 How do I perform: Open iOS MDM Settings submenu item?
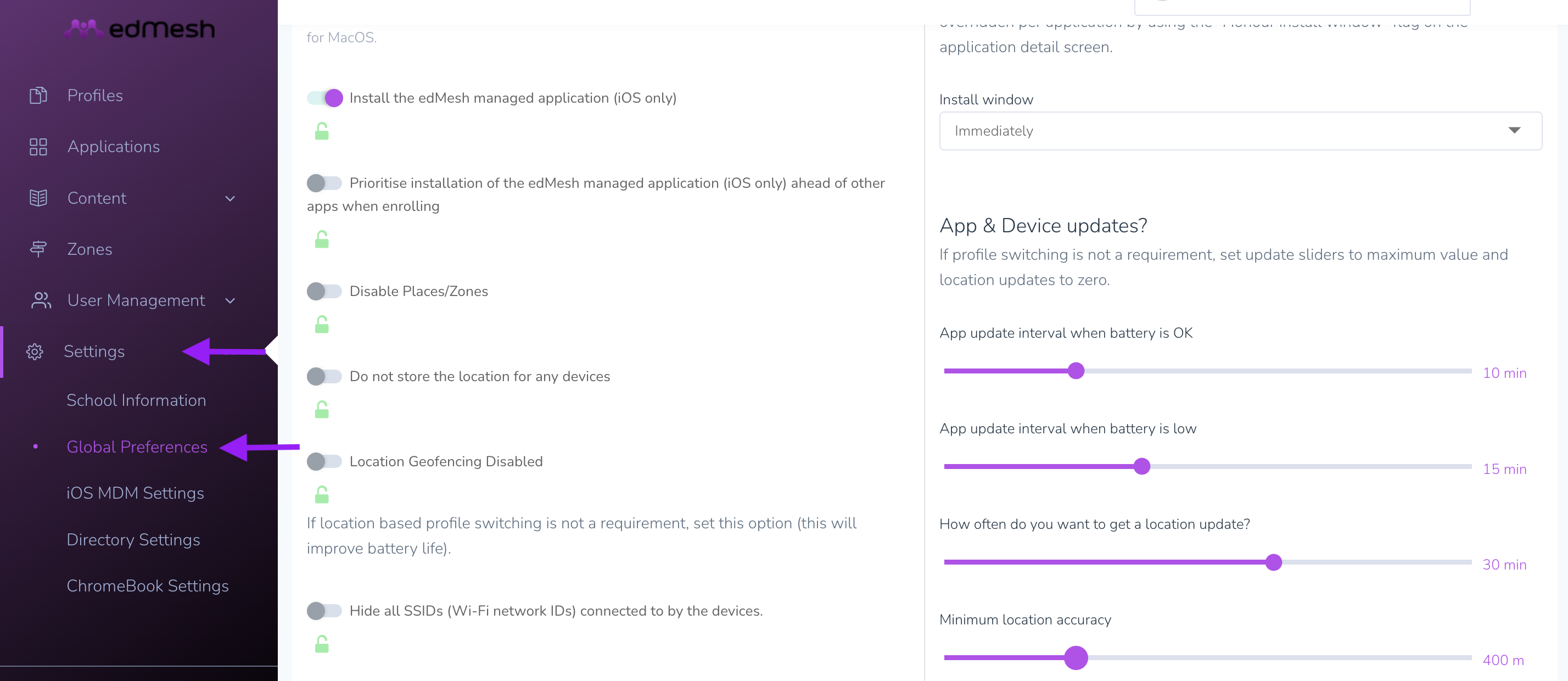(135, 493)
